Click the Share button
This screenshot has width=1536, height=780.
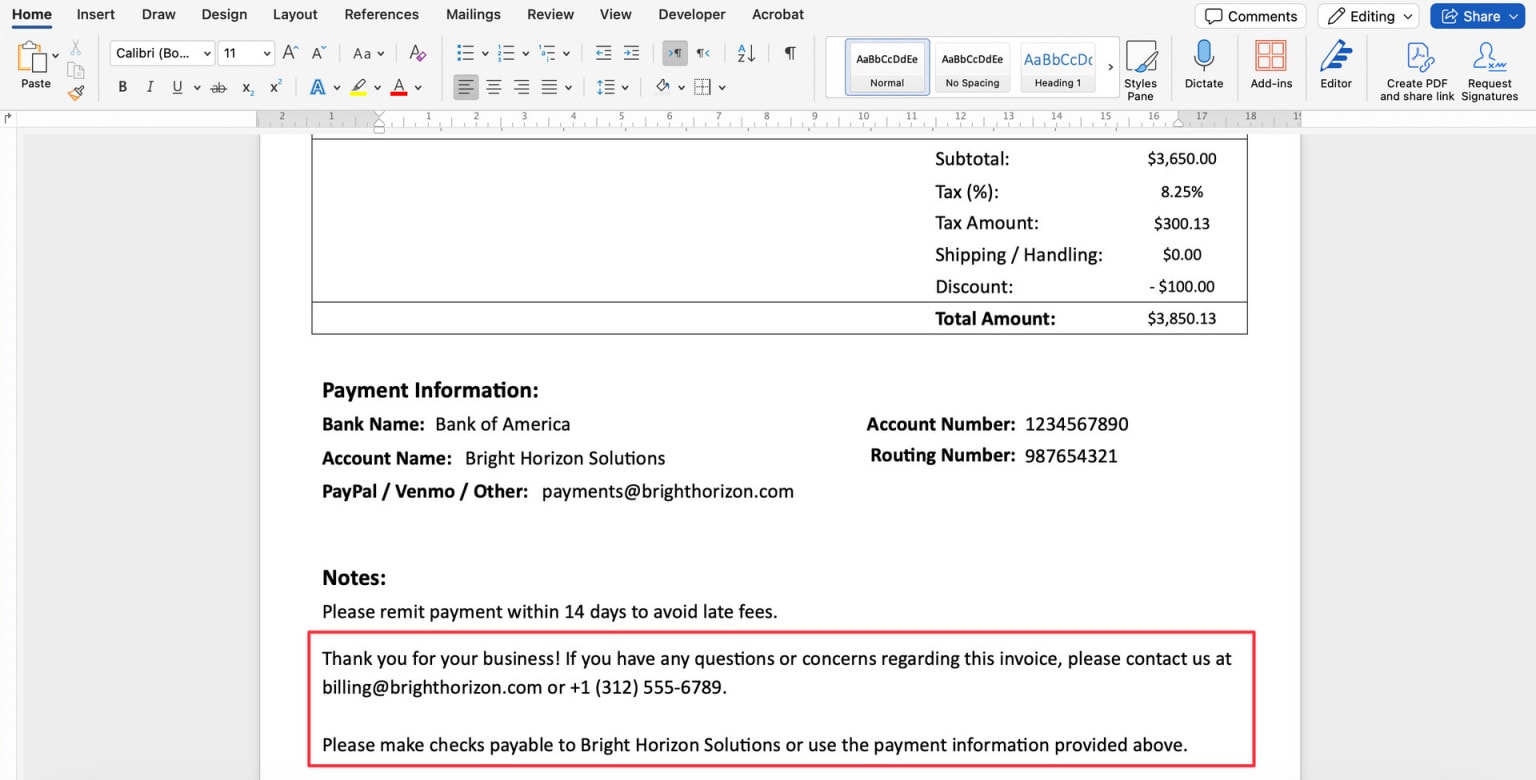pyautogui.click(x=1477, y=16)
